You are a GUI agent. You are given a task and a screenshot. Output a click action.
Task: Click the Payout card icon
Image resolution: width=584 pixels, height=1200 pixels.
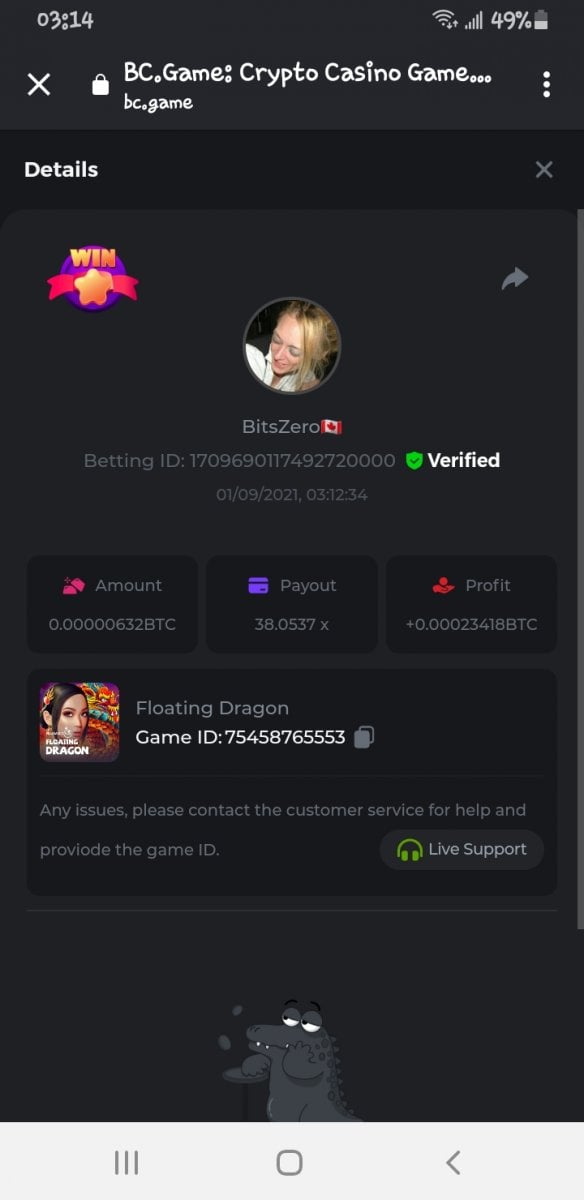pos(258,586)
